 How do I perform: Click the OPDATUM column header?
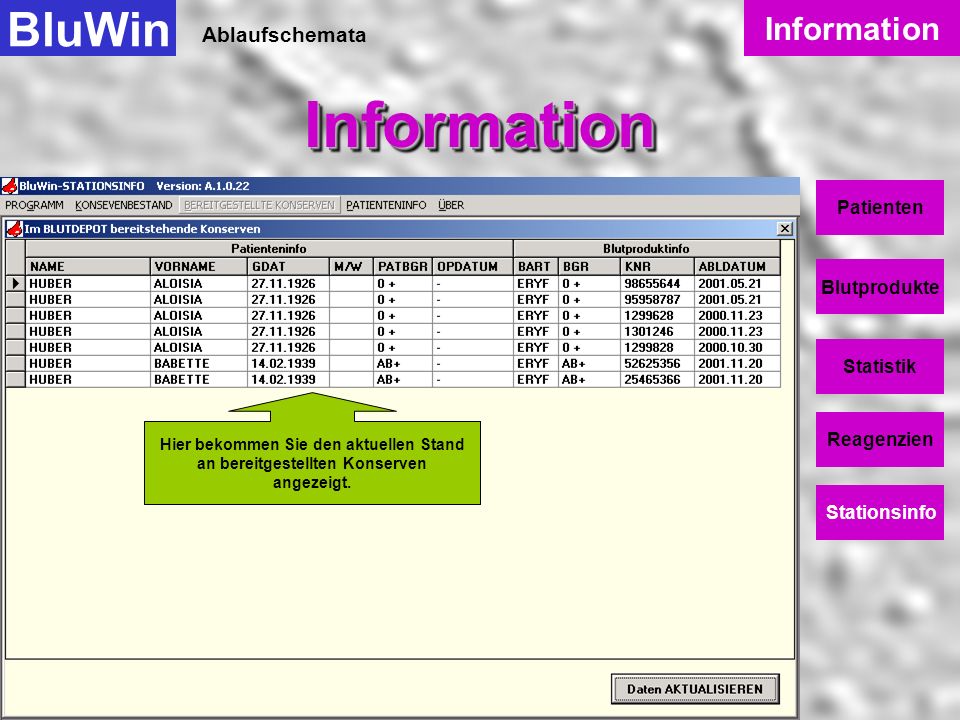(473, 266)
